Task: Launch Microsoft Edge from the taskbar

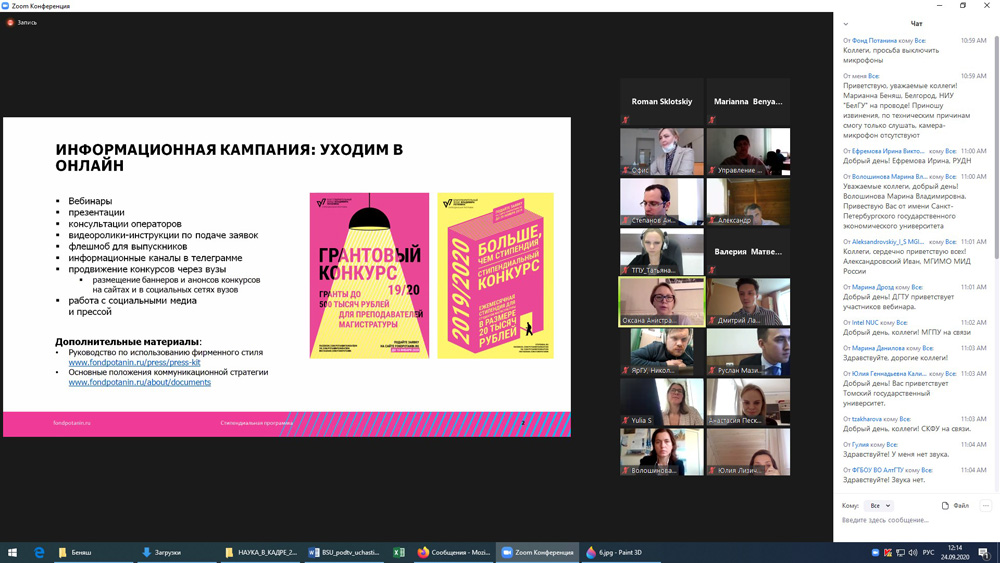Action: click(40, 552)
